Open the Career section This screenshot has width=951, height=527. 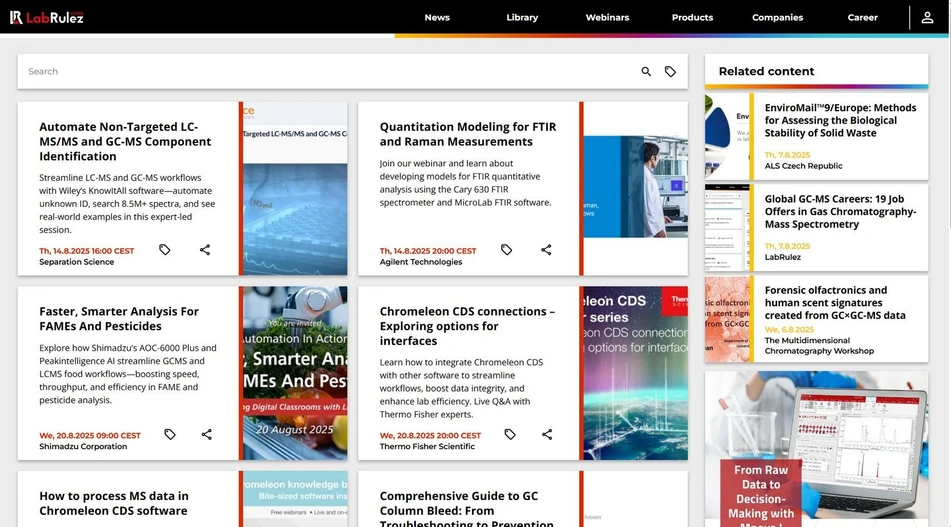pyautogui.click(x=862, y=18)
